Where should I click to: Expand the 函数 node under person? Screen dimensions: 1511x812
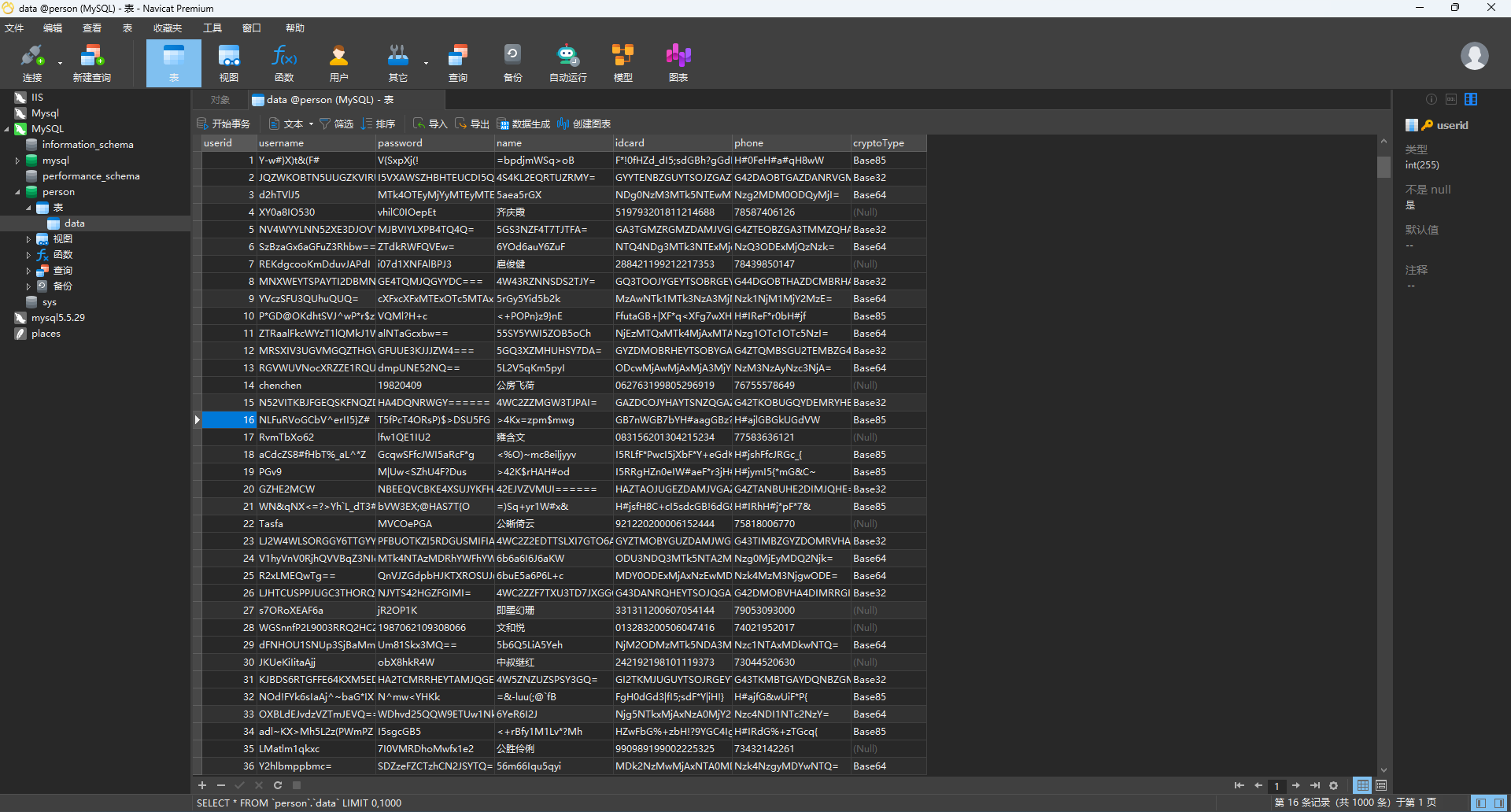(28, 255)
